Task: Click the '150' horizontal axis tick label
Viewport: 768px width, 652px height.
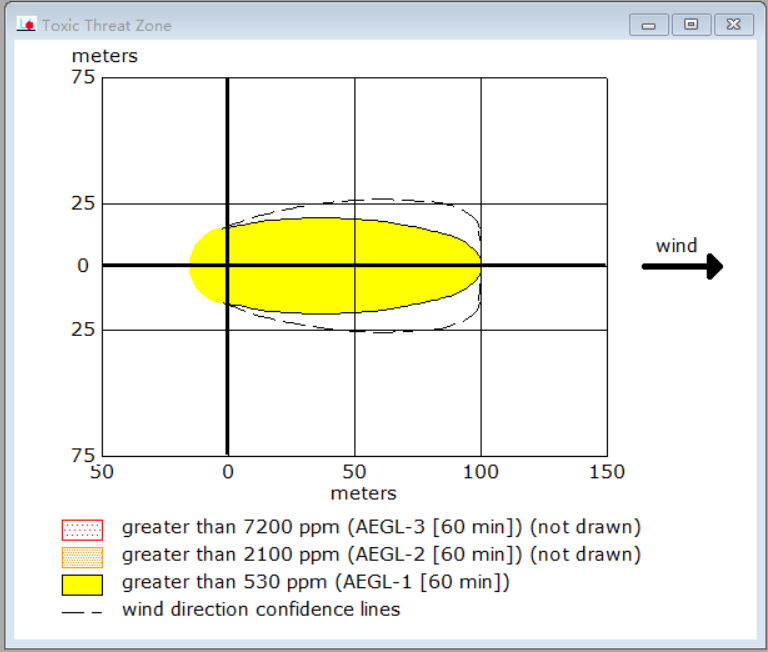Action: [607, 472]
